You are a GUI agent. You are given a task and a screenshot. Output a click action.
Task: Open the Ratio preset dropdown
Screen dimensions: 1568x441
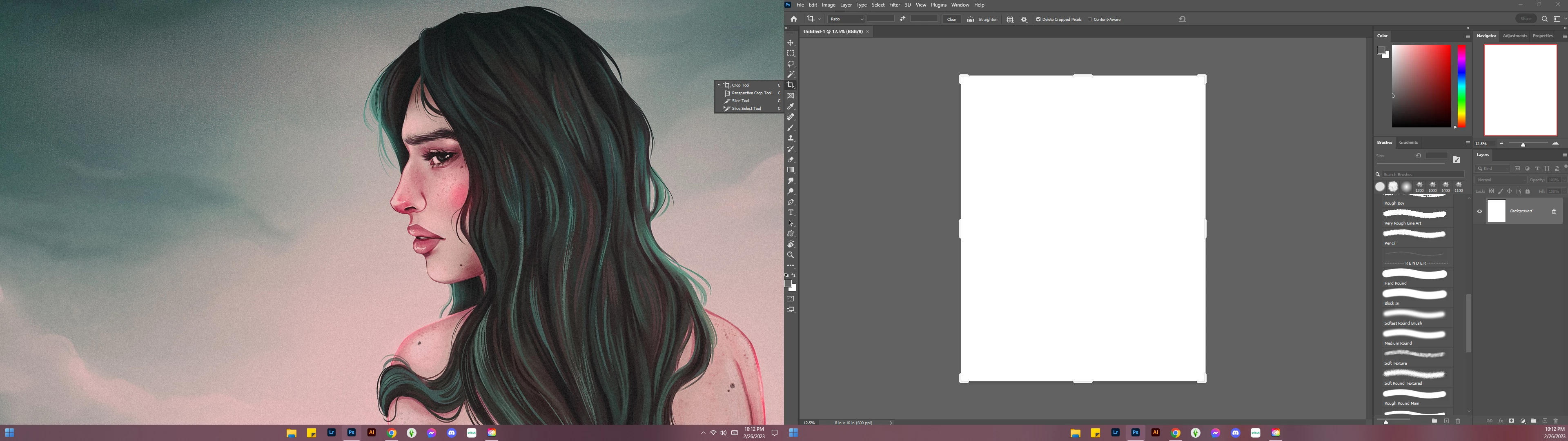(847, 19)
